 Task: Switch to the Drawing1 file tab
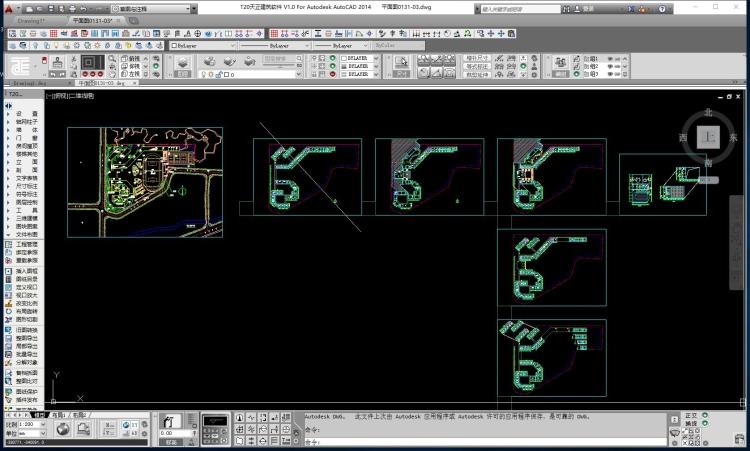[x=32, y=21]
